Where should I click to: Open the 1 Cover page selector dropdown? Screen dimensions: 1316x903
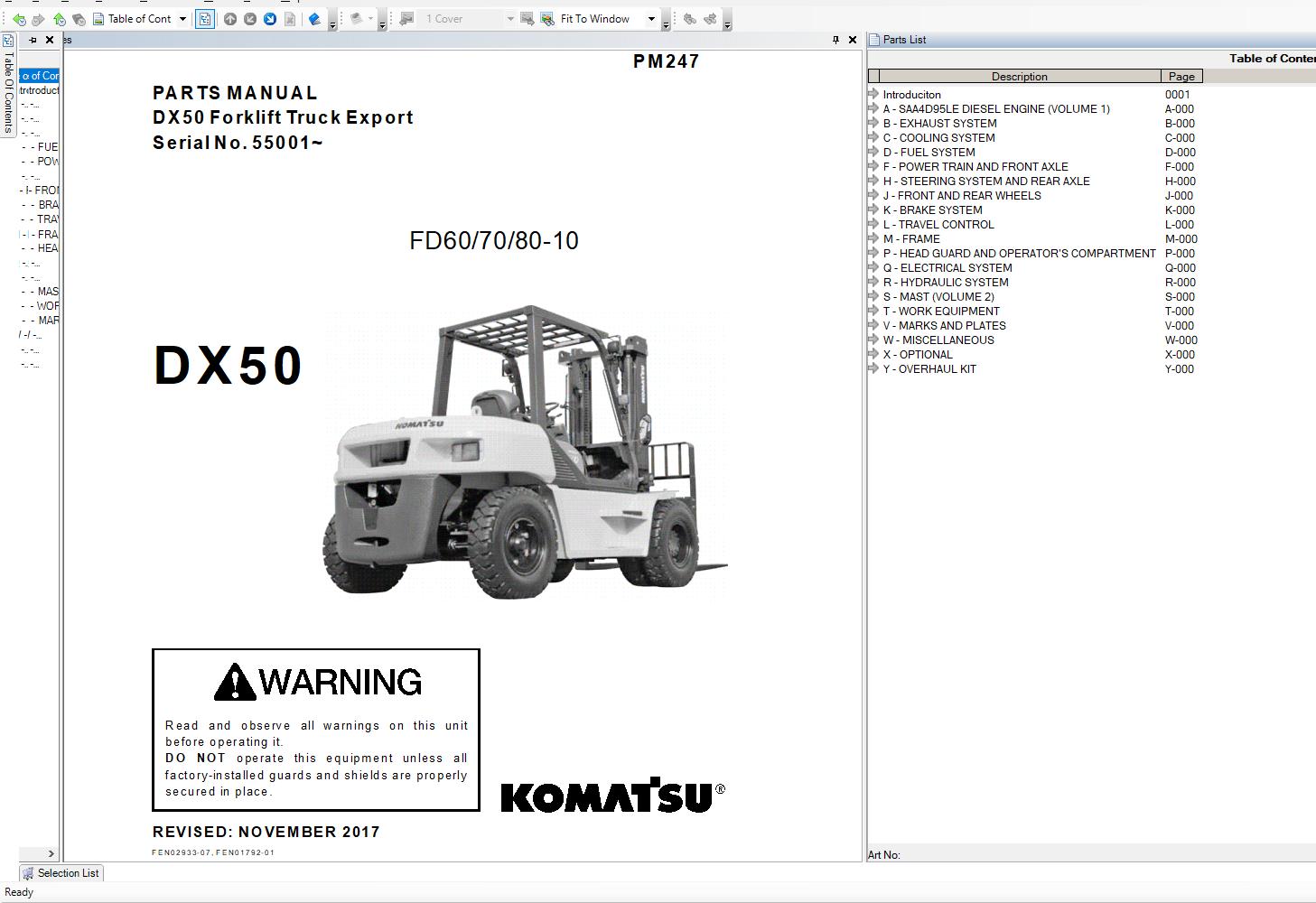coord(510,18)
